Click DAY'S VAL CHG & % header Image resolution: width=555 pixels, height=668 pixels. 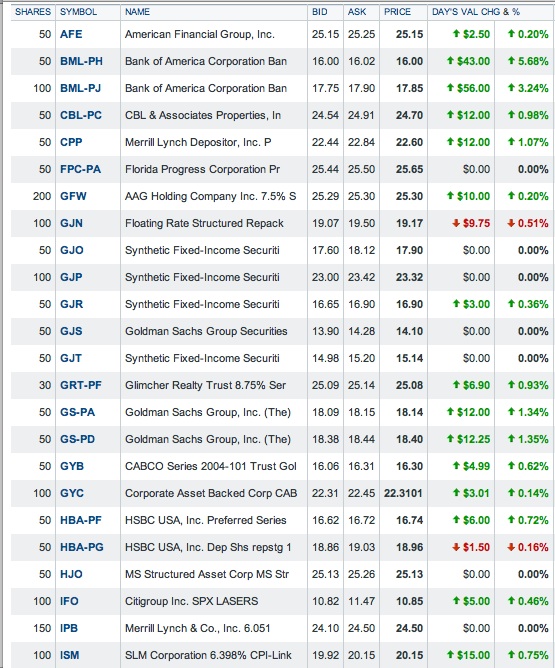tap(476, 12)
